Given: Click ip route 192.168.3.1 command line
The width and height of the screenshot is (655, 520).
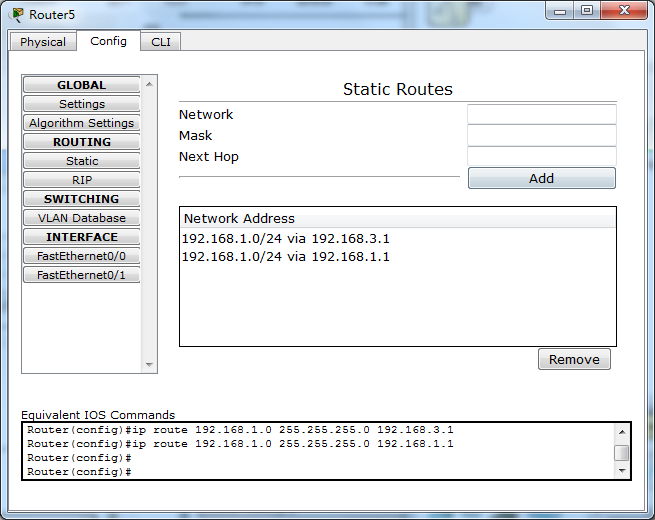Looking at the screenshot, I should (x=240, y=430).
